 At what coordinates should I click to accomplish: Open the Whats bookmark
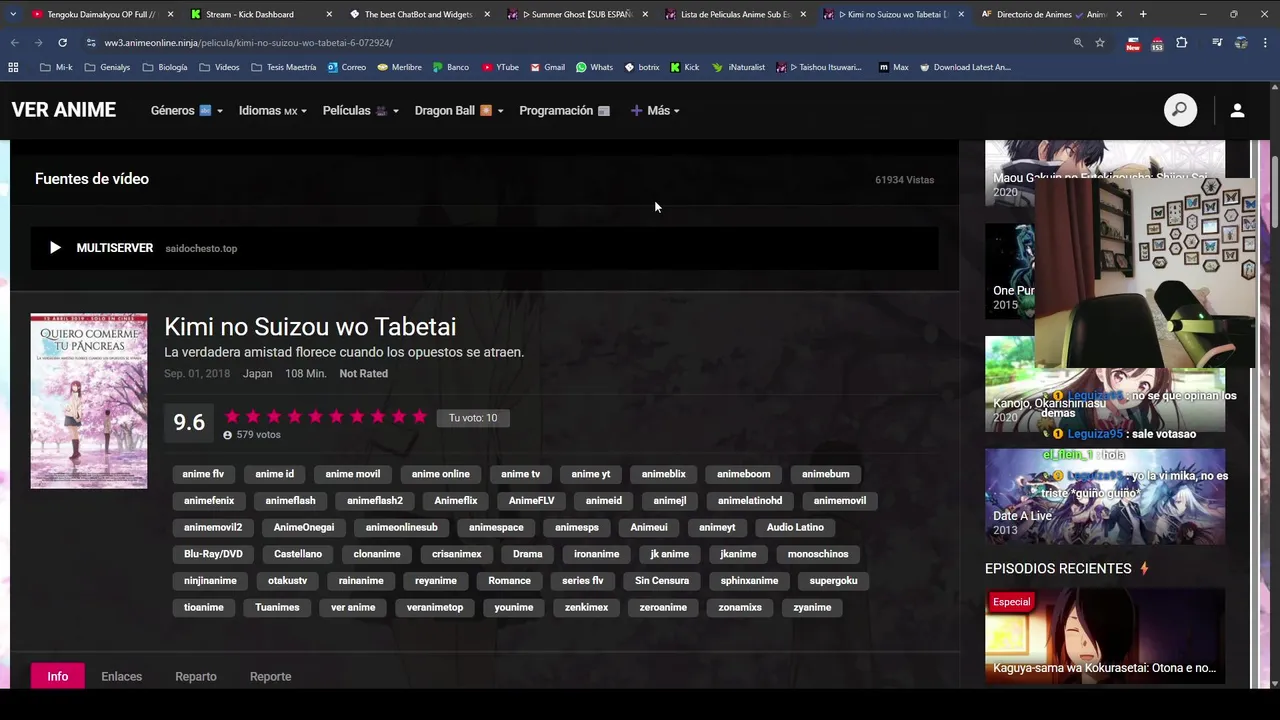pyautogui.click(x=594, y=67)
